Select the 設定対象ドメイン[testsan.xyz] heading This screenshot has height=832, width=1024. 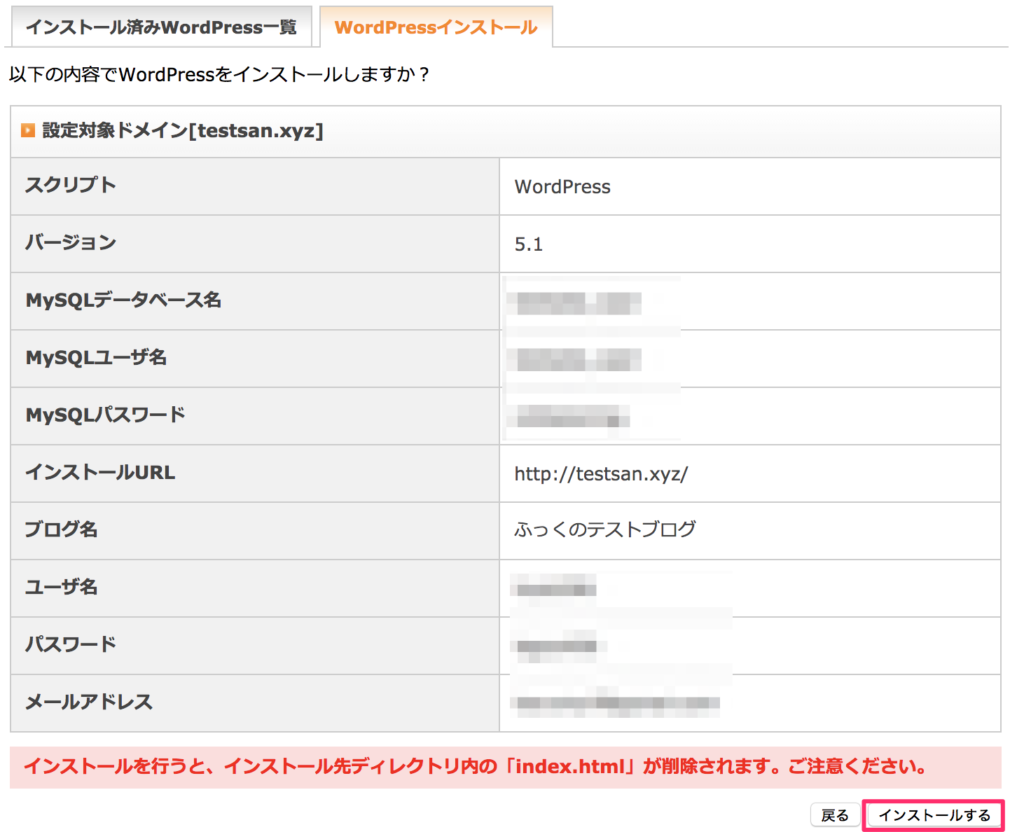[x=183, y=131]
